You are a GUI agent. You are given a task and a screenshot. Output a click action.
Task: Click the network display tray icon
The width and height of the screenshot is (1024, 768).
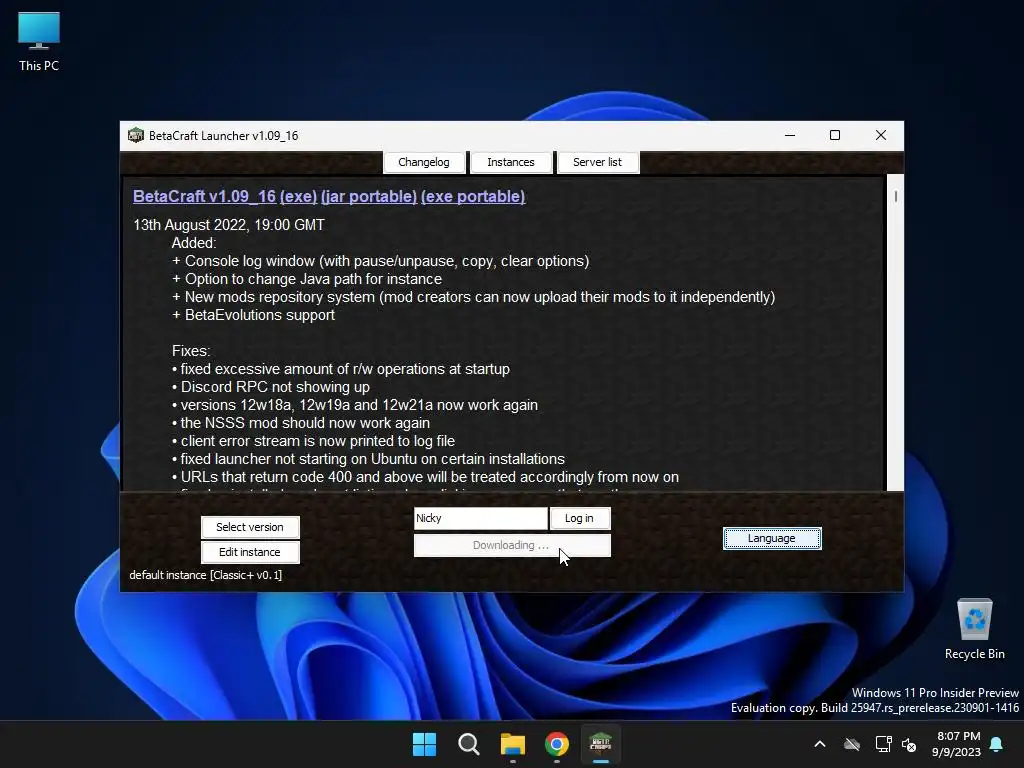coord(883,744)
